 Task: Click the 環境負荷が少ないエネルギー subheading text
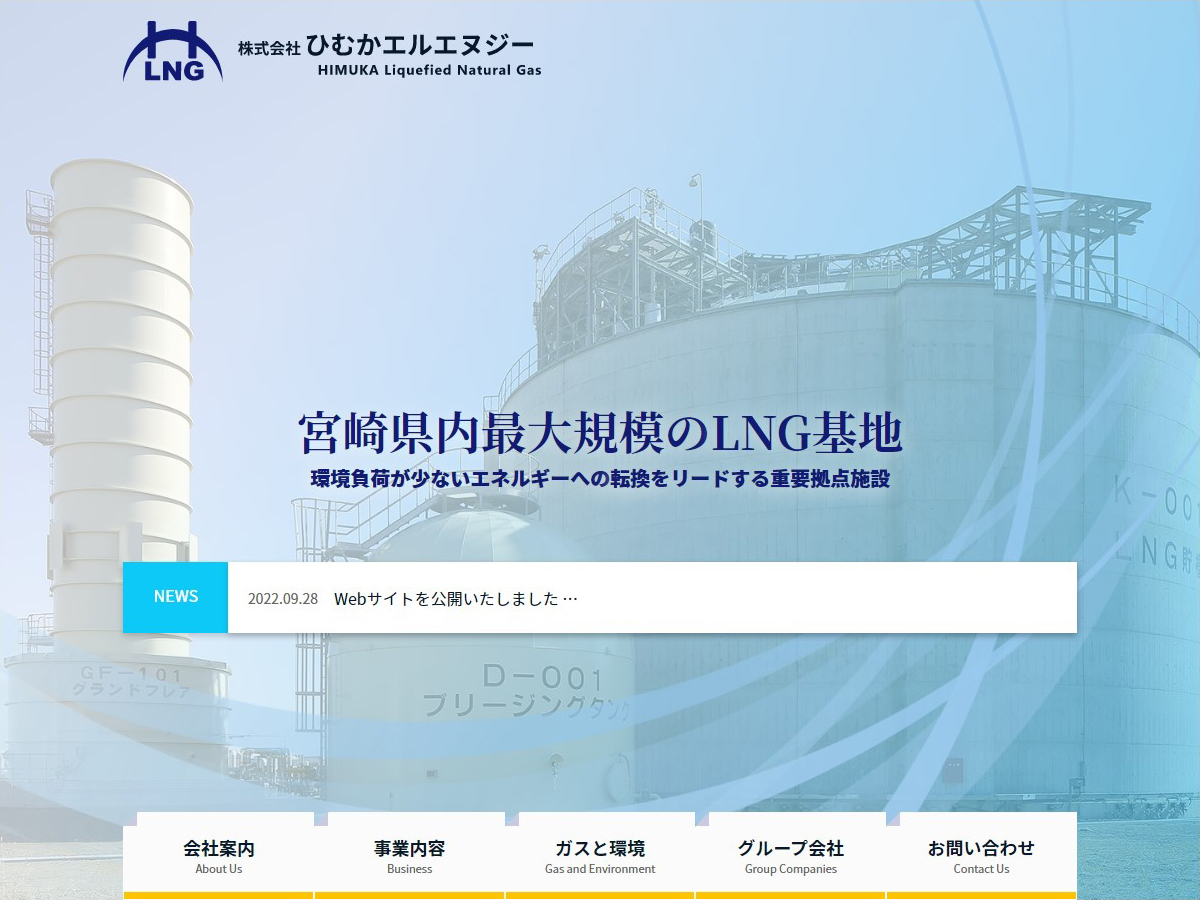(600, 479)
